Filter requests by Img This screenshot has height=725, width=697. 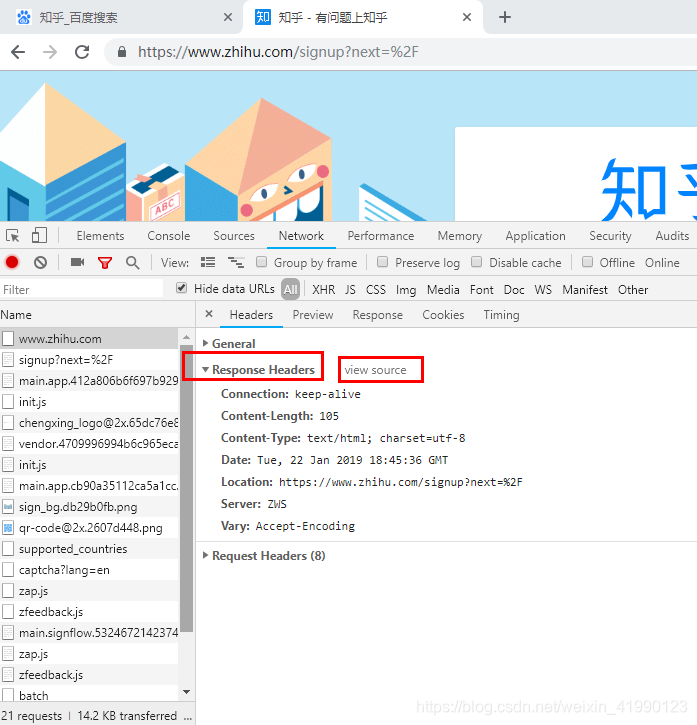click(406, 290)
